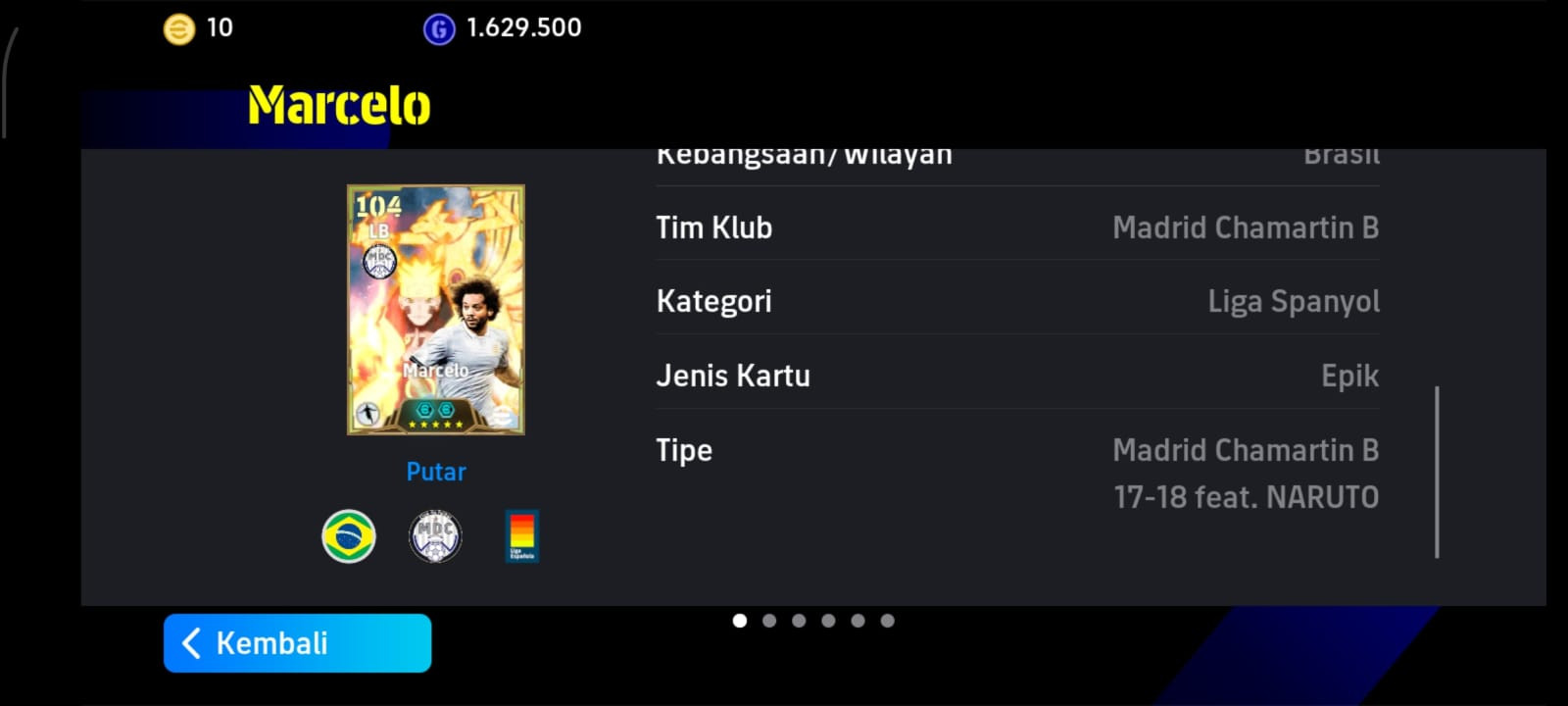This screenshot has height=706, width=1568.
Task: Select the second page indicator dot
Action: coord(769,621)
